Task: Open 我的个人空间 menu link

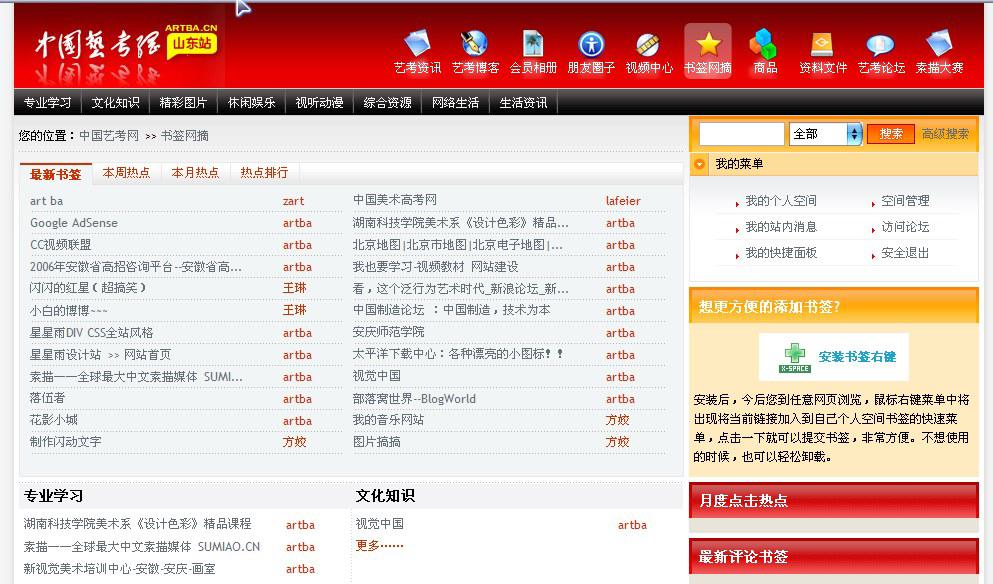Action: click(781, 201)
